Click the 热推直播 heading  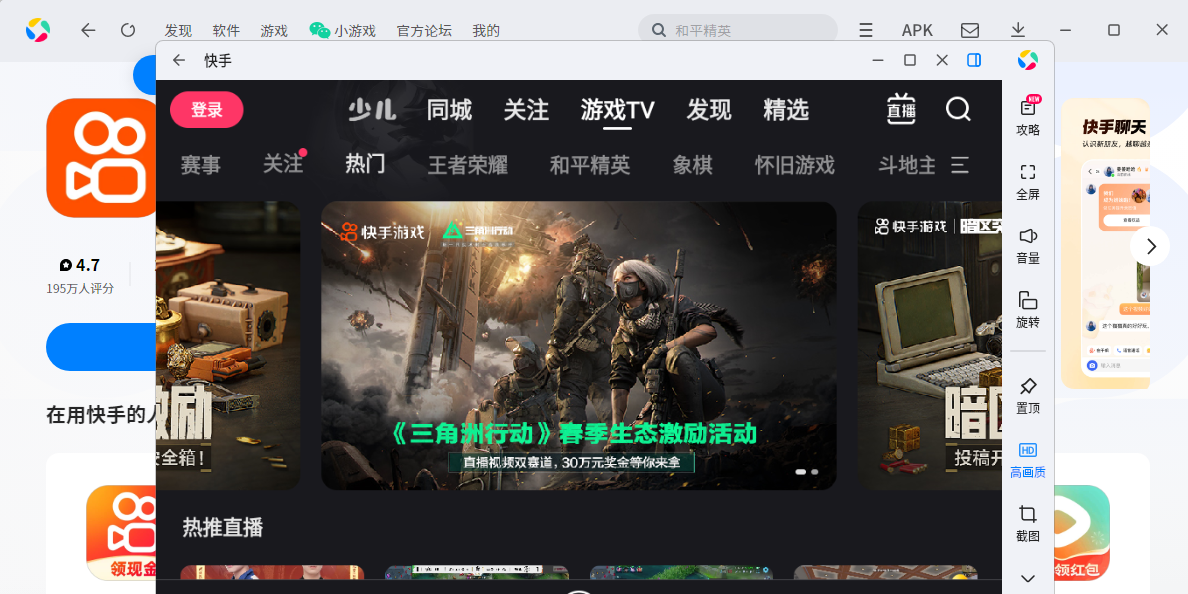click(x=223, y=527)
